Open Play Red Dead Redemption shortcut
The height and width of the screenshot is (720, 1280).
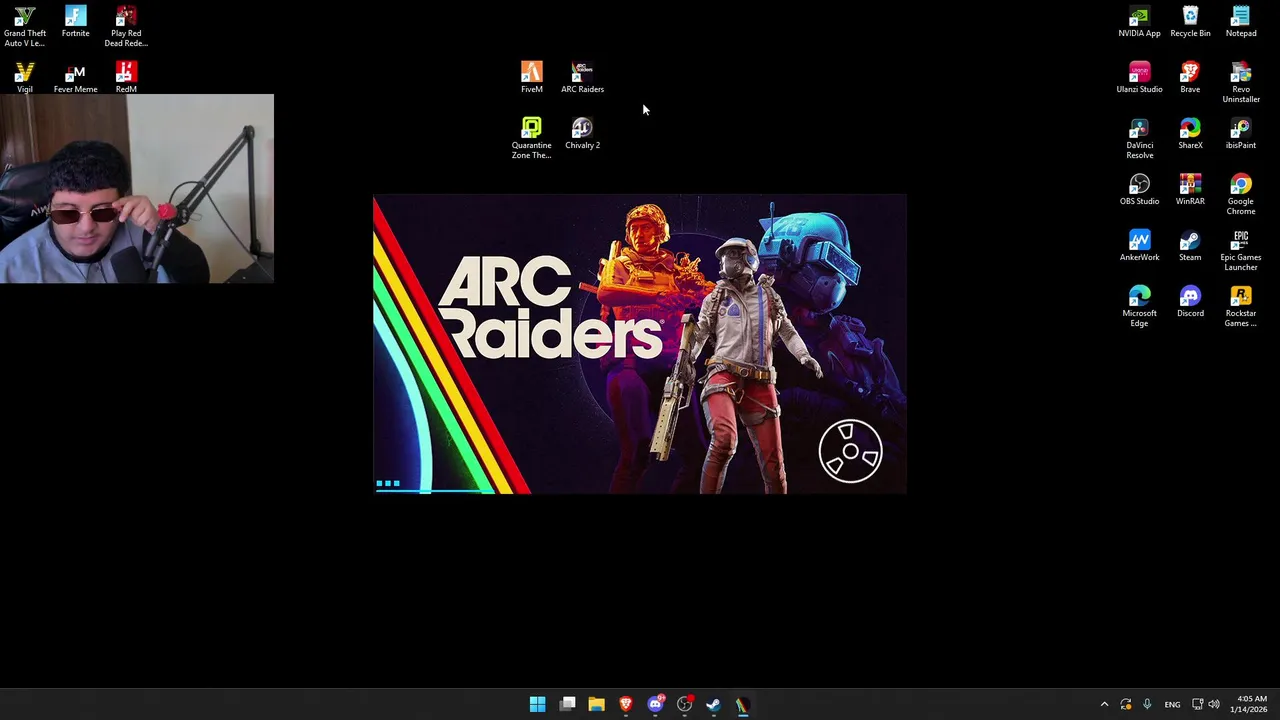[126, 27]
